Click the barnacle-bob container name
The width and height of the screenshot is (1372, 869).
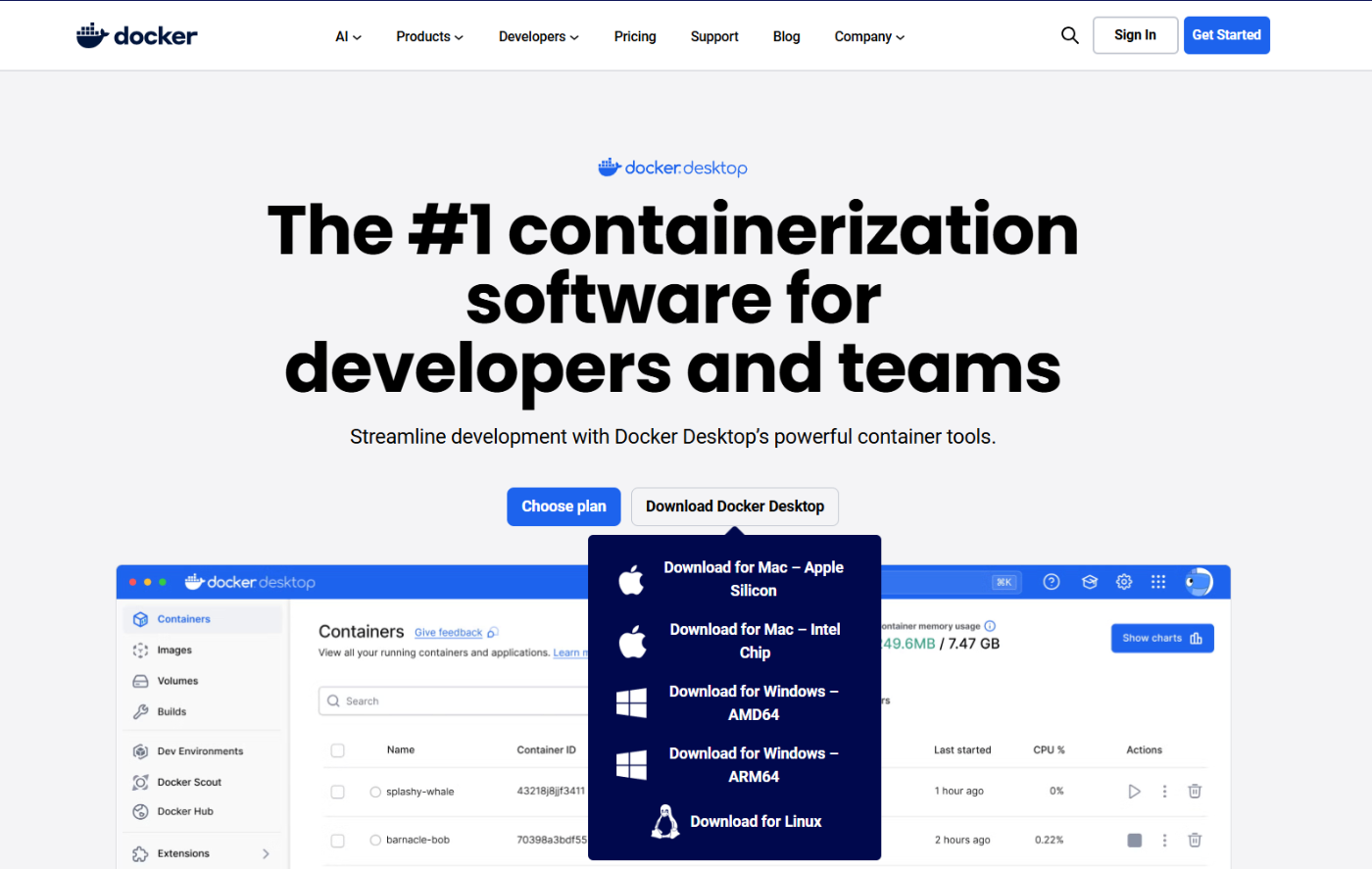point(417,841)
